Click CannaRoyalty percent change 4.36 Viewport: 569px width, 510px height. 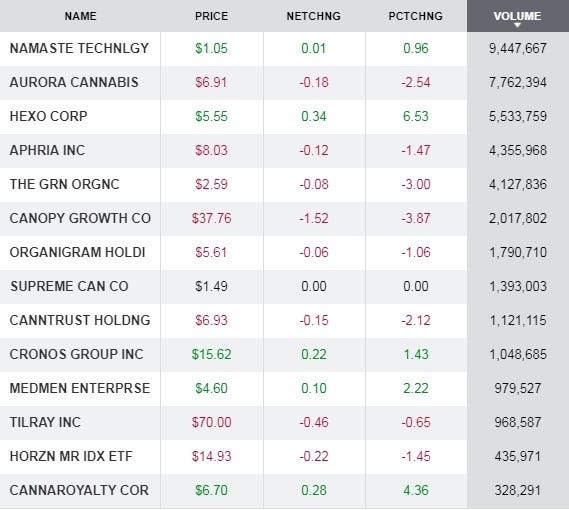pyautogui.click(x=416, y=490)
